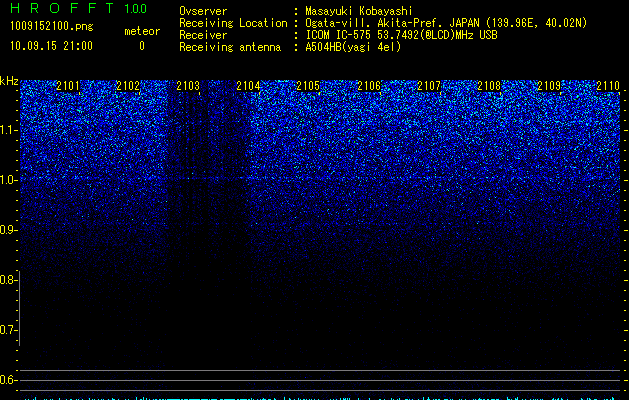This screenshot has height=400, width=629.
Task: Select the filename 1009152100.png
Action: pyautogui.click(x=52, y=26)
